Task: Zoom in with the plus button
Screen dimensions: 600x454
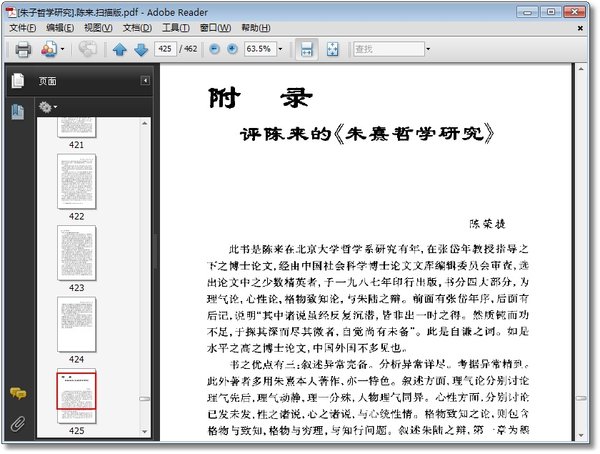Action: click(232, 49)
